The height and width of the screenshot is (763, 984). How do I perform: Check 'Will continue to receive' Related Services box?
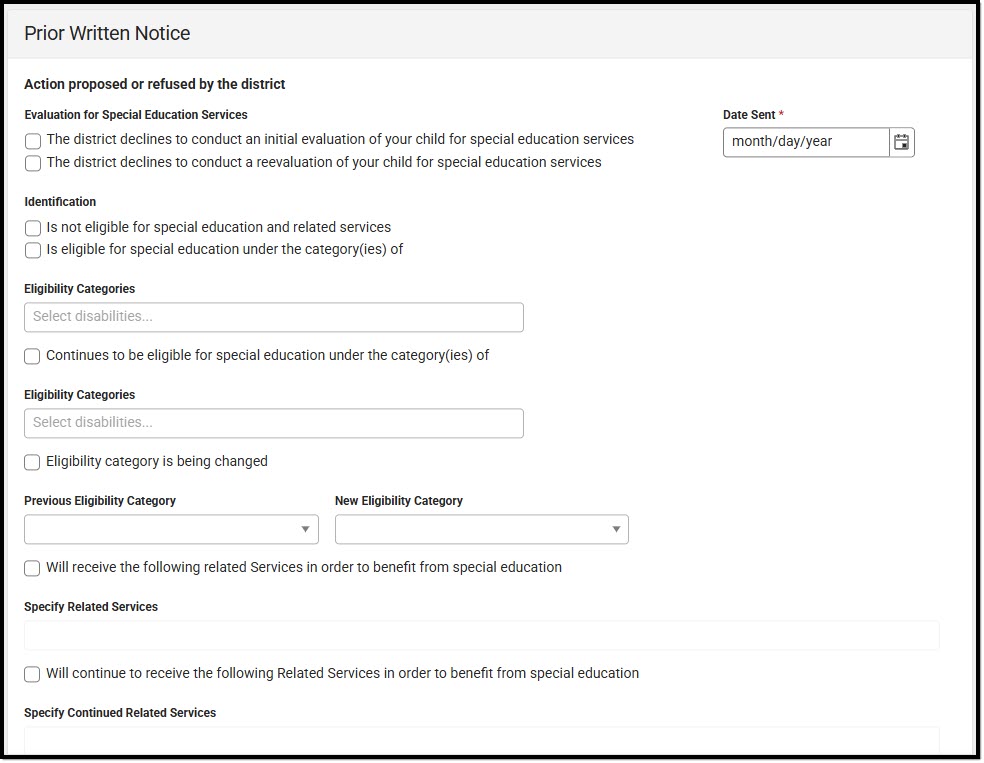[x=33, y=674]
